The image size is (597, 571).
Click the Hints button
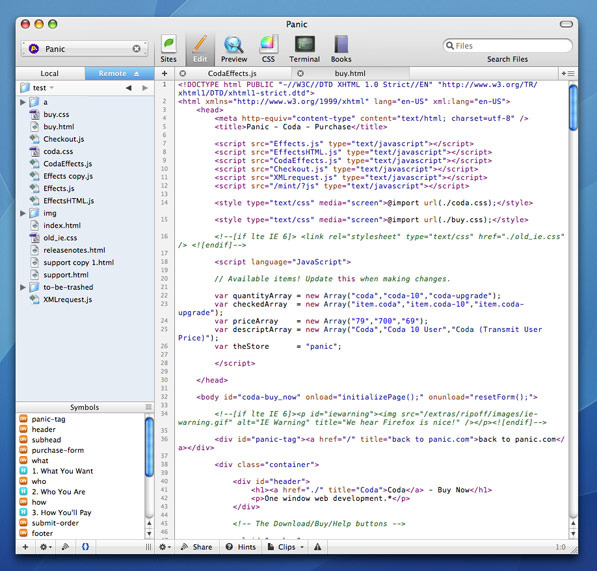[241, 547]
